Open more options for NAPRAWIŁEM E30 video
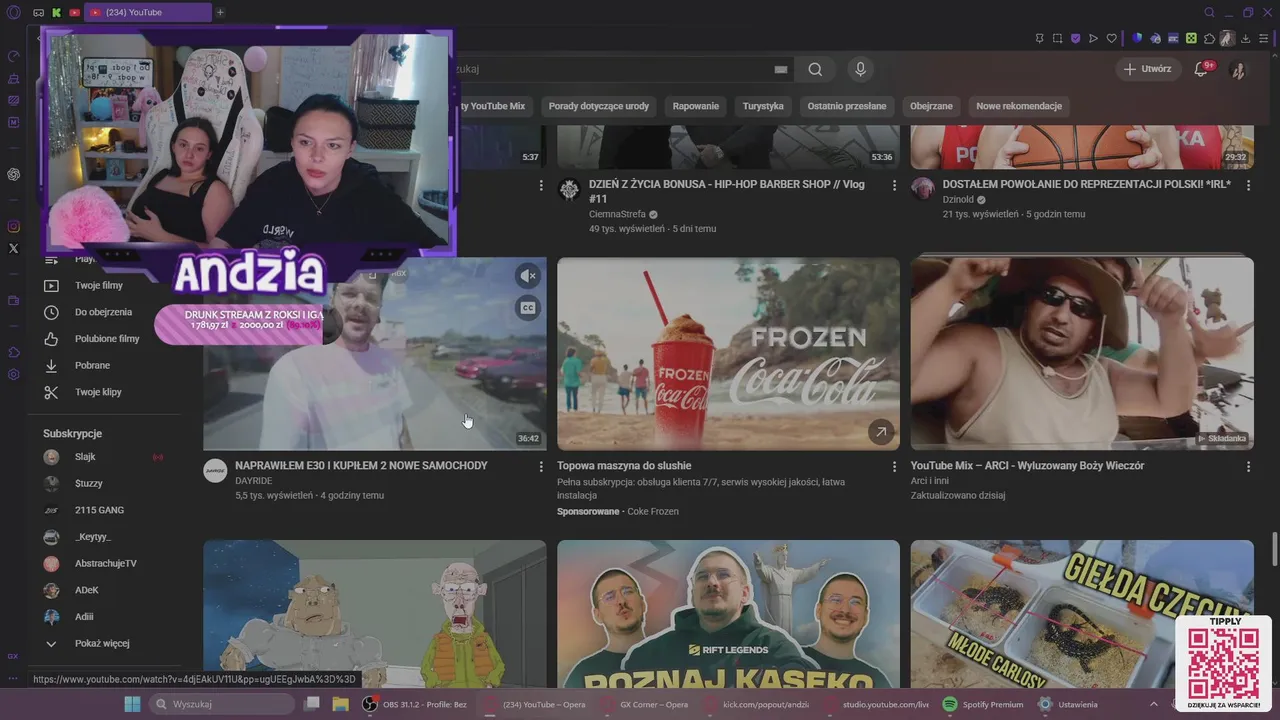 [541, 467]
